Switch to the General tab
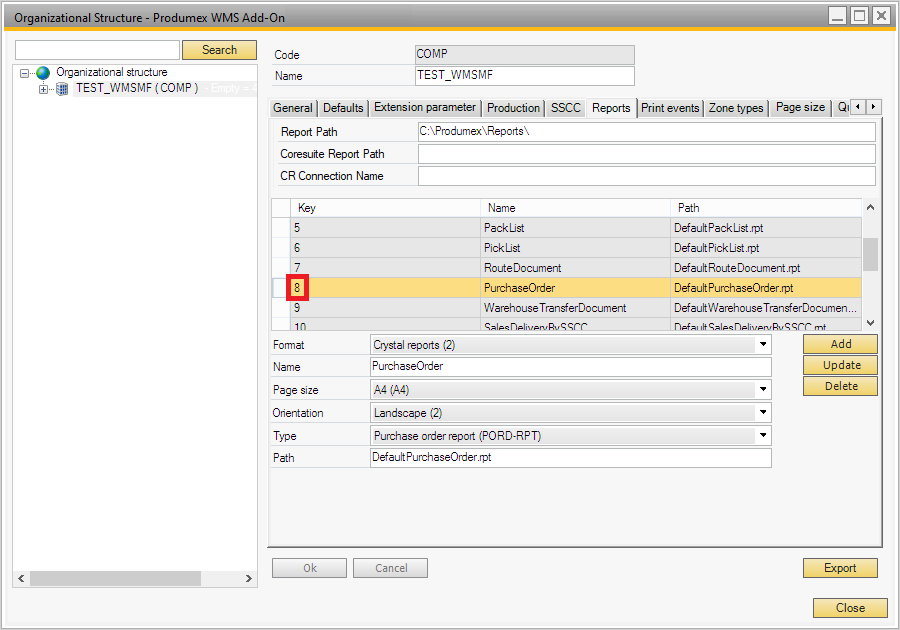900x630 pixels. [293, 108]
